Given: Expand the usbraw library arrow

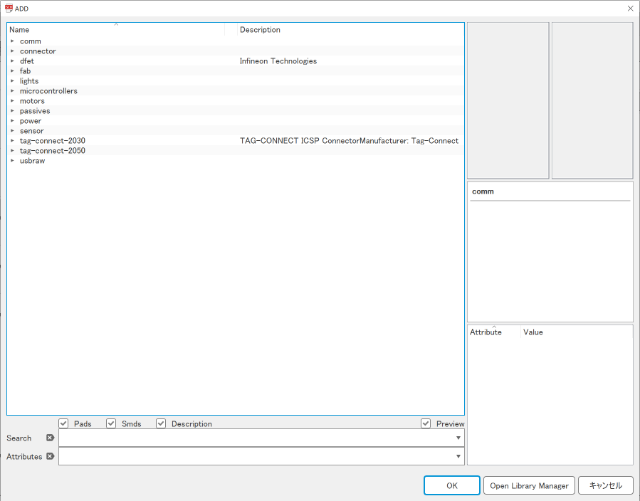Looking at the screenshot, I should [x=12, y=160].
